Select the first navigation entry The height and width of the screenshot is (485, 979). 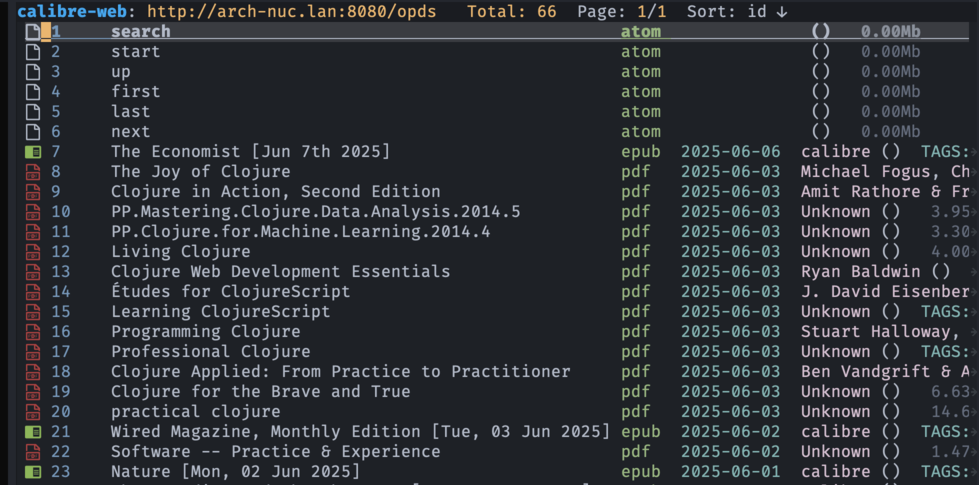coord(135,92)
